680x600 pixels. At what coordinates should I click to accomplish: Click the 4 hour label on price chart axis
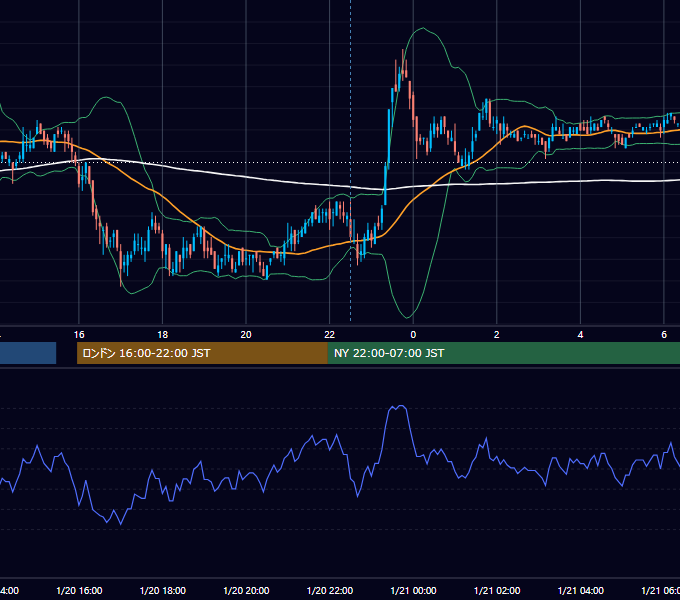580,335
